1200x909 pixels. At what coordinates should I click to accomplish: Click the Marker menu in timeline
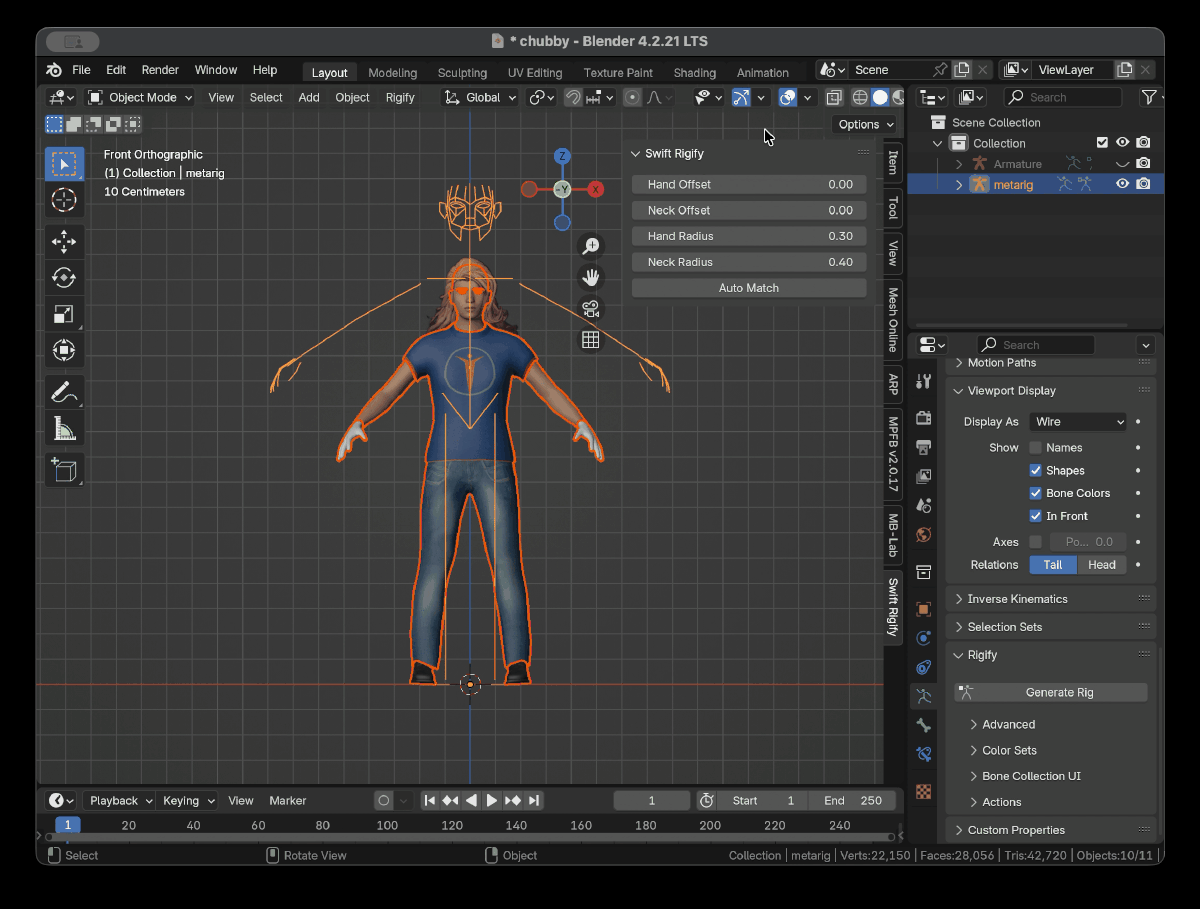click(288, 800)
